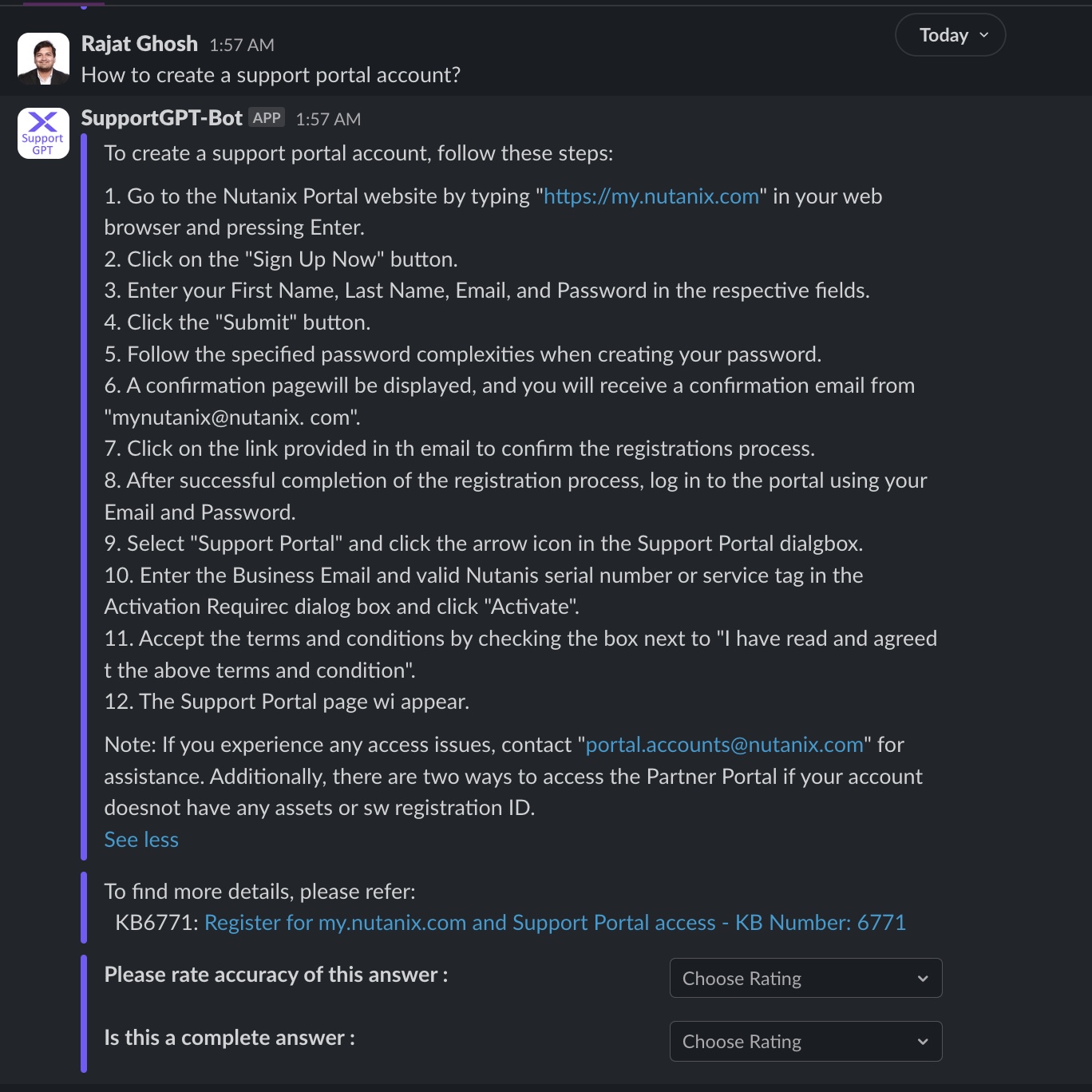This screenshot has height=1092, width=1092.
Task: Select the APP badge beside SupportGPT-Bot
Action: [x=267, y=117]
